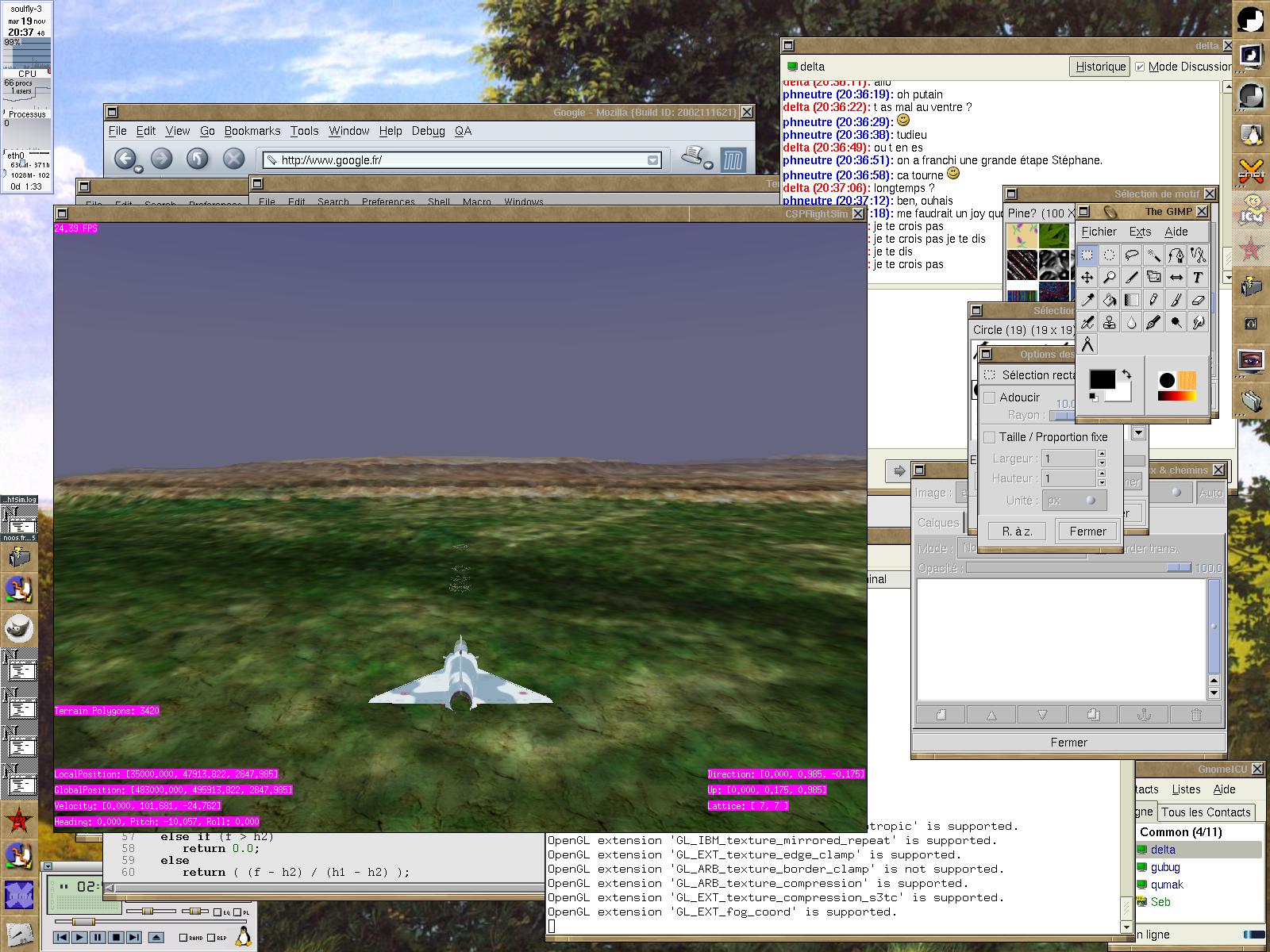Select the bucket fill tool in GIMP
This screenshot has width=1270, height=952.
1109,299
